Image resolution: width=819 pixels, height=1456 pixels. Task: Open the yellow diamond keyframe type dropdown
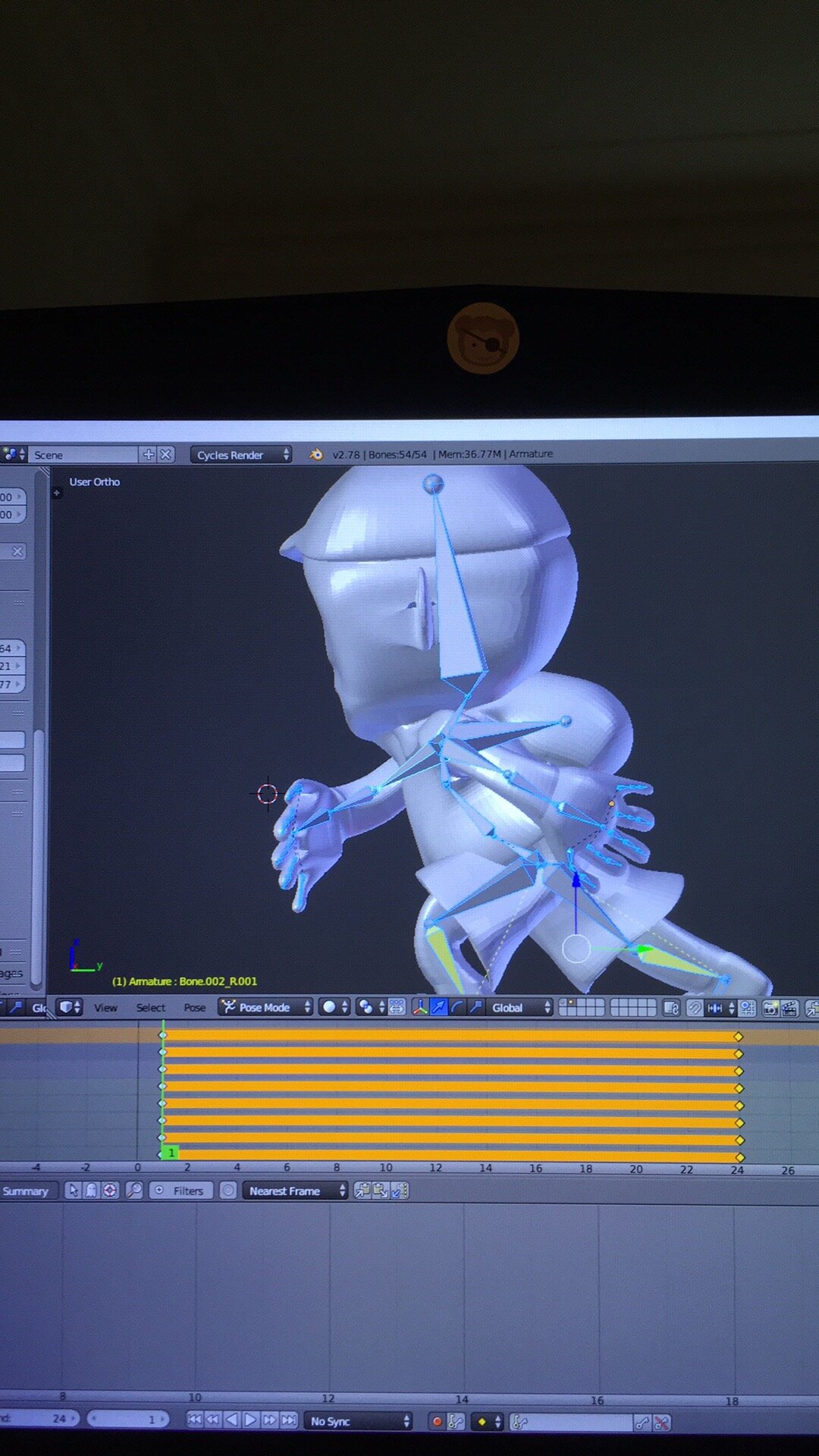pos(487,1422)
